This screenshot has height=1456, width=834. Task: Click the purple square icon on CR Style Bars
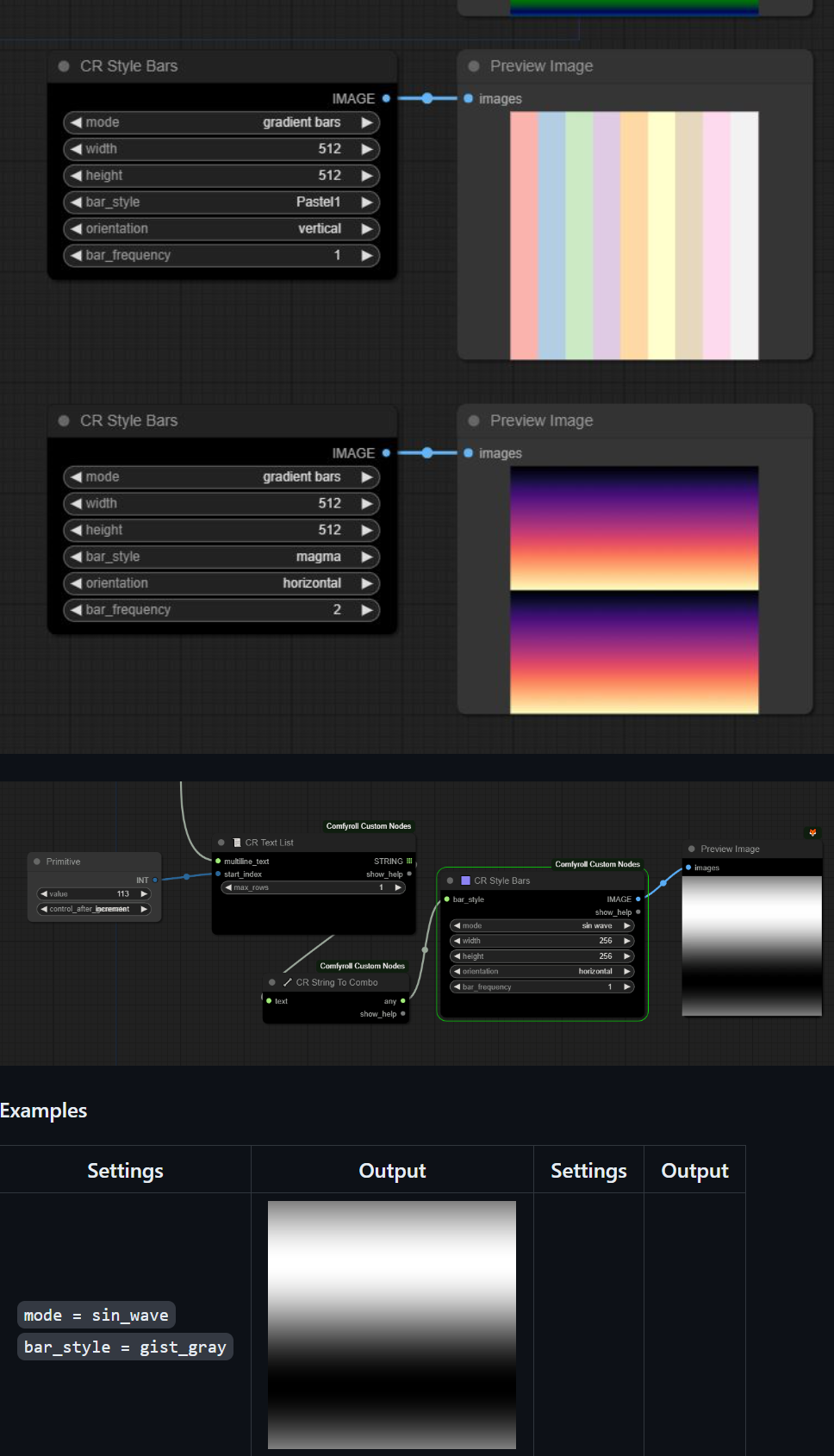(x=466, y=880)
